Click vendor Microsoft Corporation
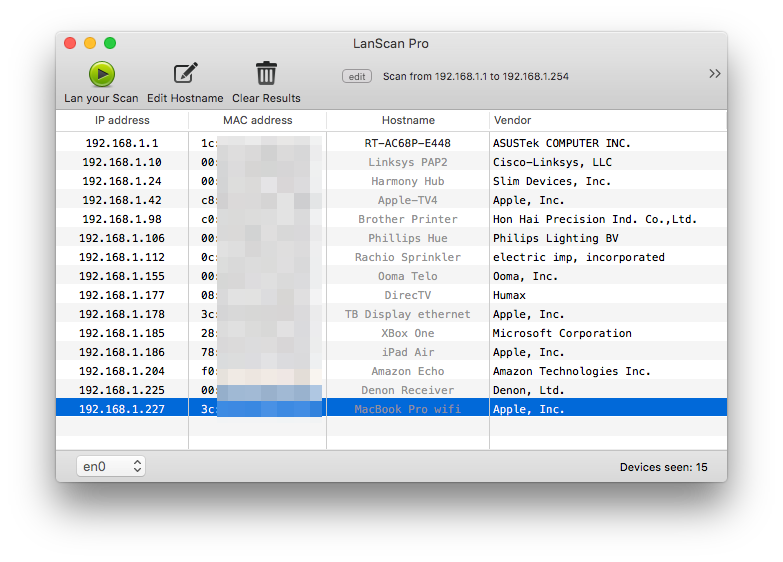 tap(562, 333)
